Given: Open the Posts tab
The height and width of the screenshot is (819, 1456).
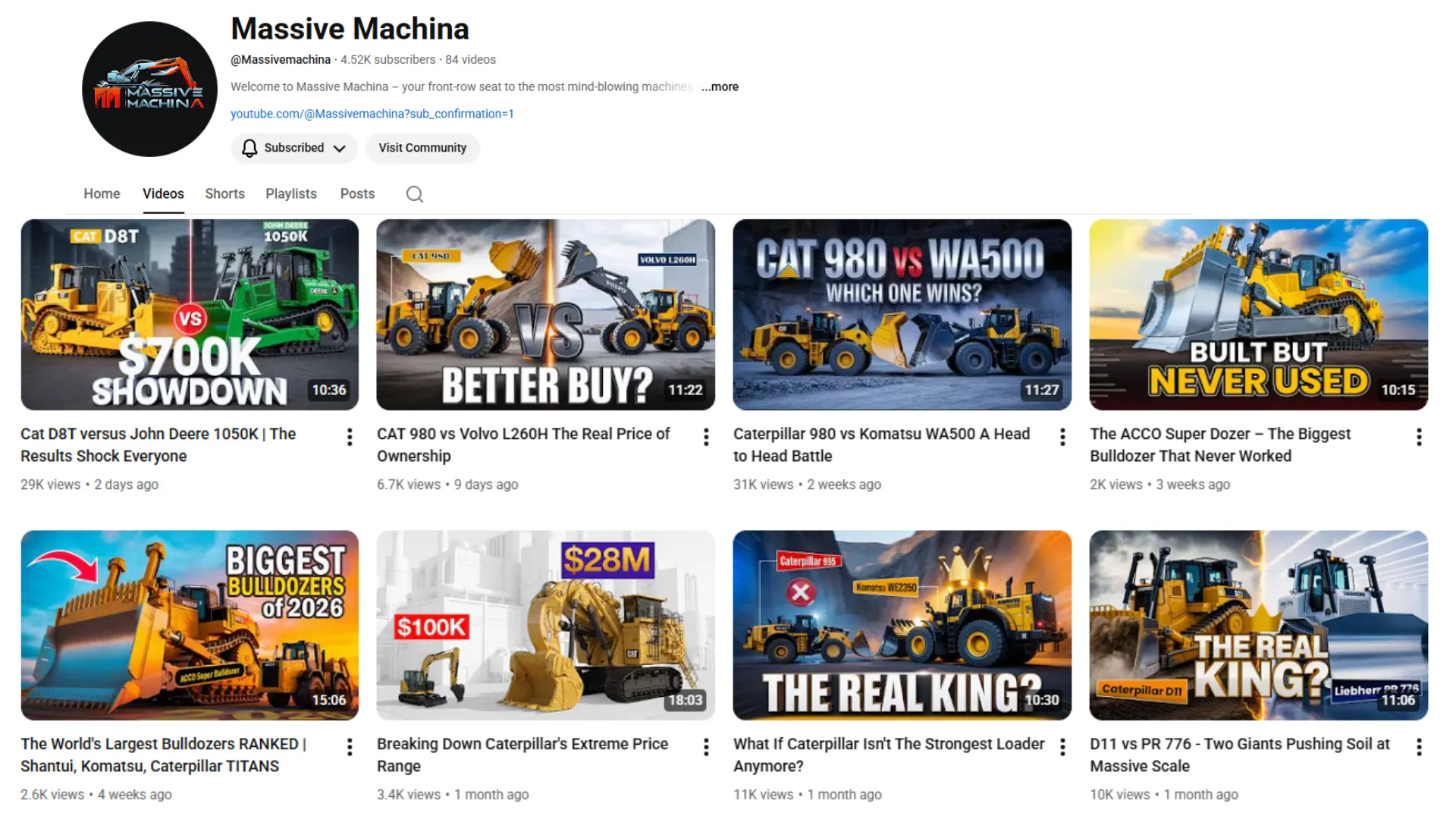Looking at the screenshot, I should pyautogui.click(x=357, y=193).
